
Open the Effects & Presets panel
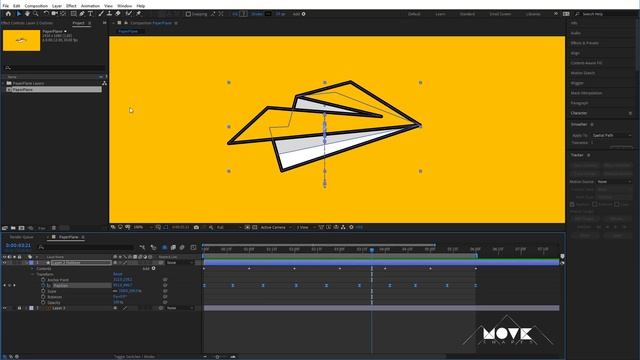coord(584,43)
